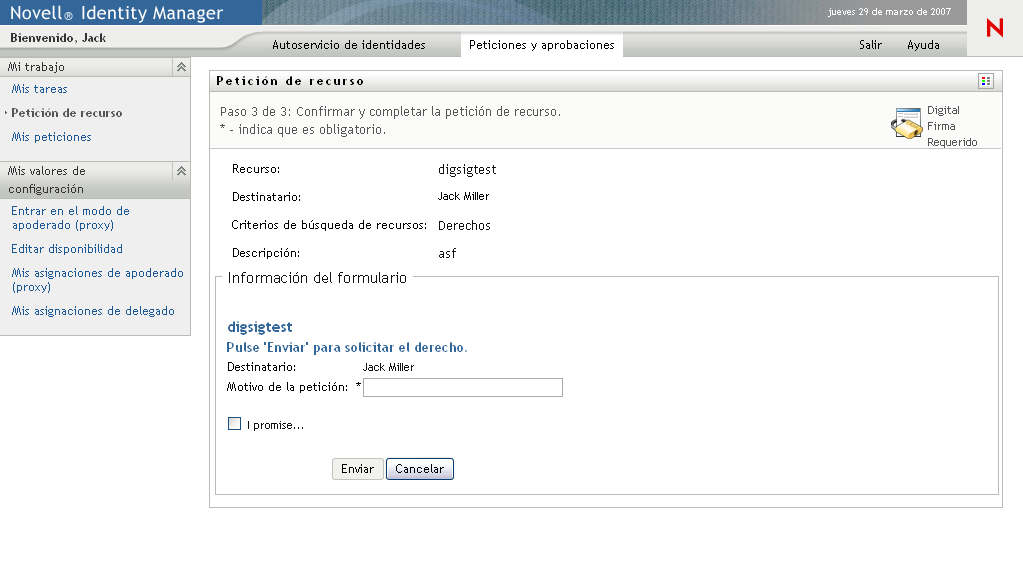Click the 'Paso 3 de 3' instruction text
This screenshot has width=1023, height=571.
pos(390,112)
